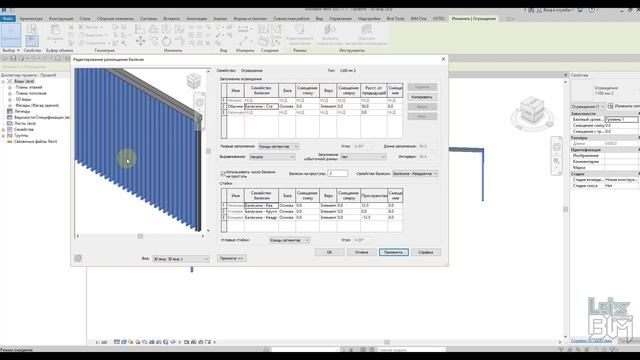This screenshot has height=360, width=640.
Task: Open the 'Вид' 3D view dropdown in dialog
Action: click(x=180, y=259)
